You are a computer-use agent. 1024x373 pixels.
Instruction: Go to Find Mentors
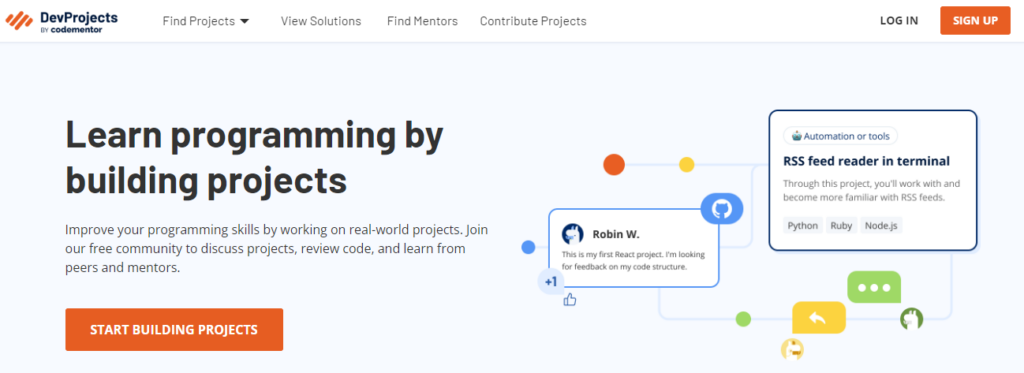(x=422, y=21)
